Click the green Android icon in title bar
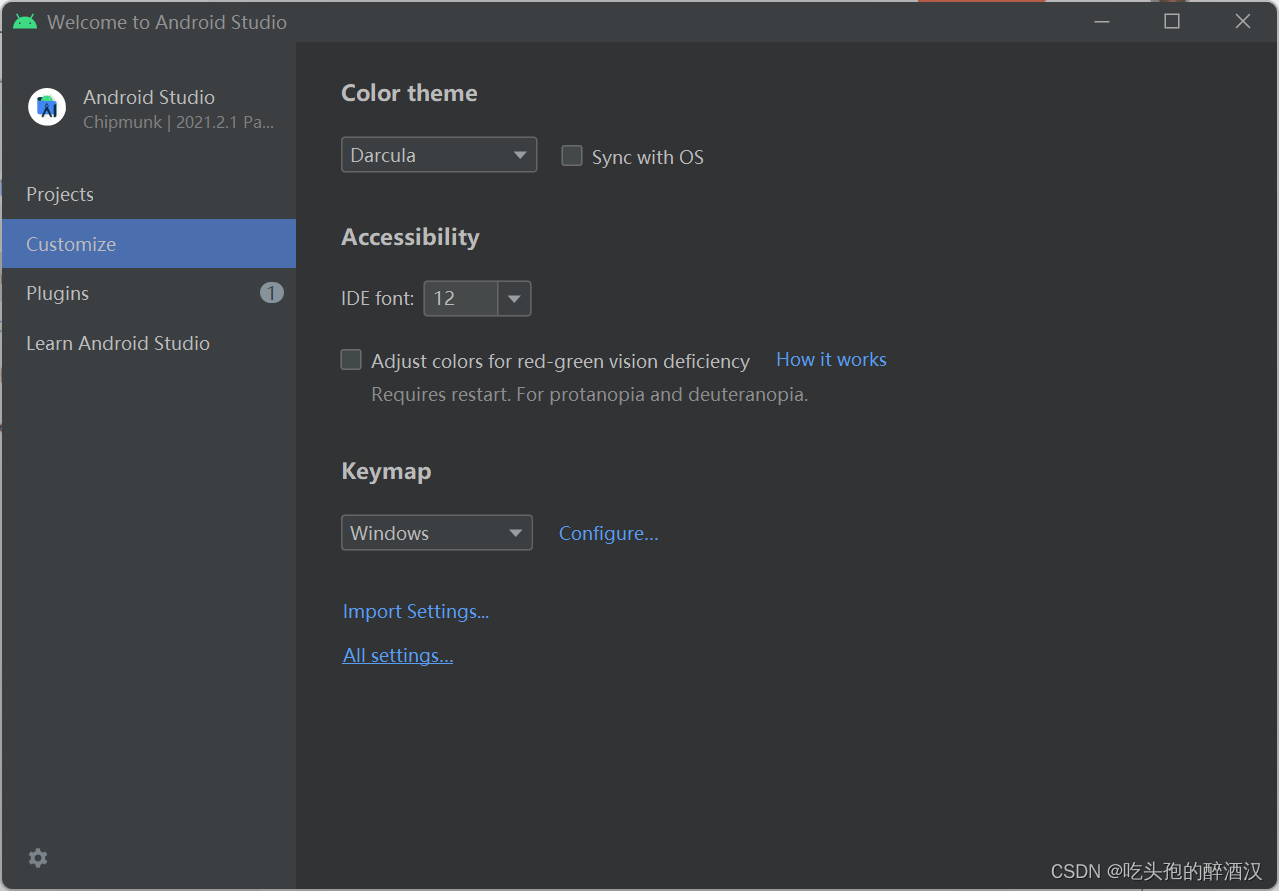1279x891 pixels. (25, 22)
